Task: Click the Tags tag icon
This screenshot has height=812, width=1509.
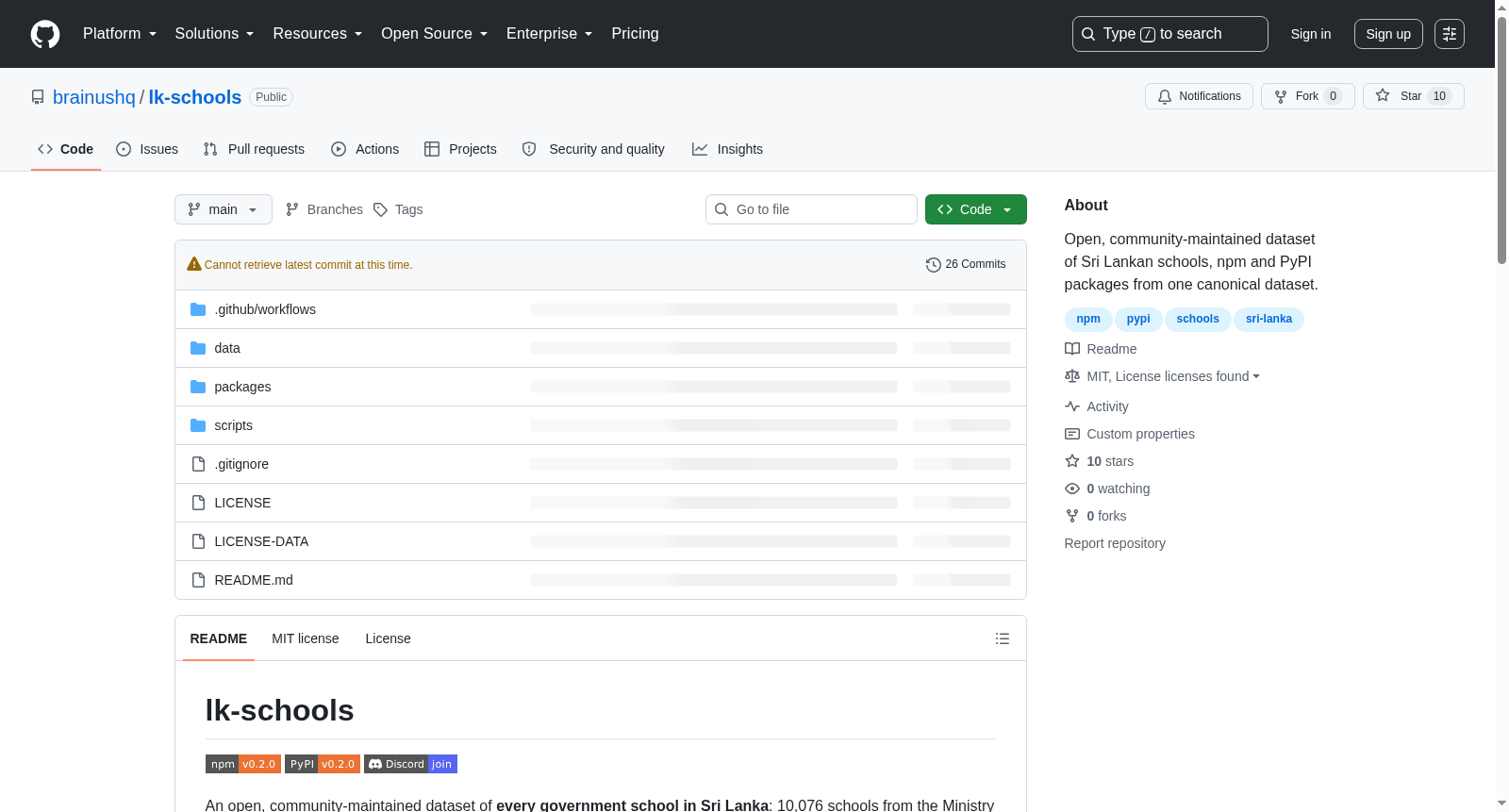Action: [x=380, y=209]
